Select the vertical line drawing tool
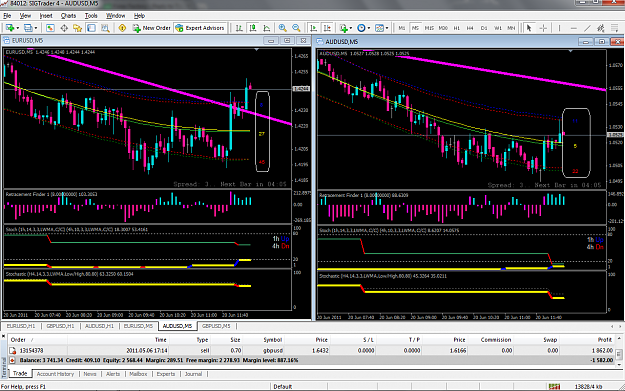Screen dimensions: 625x391 [560, 28]
